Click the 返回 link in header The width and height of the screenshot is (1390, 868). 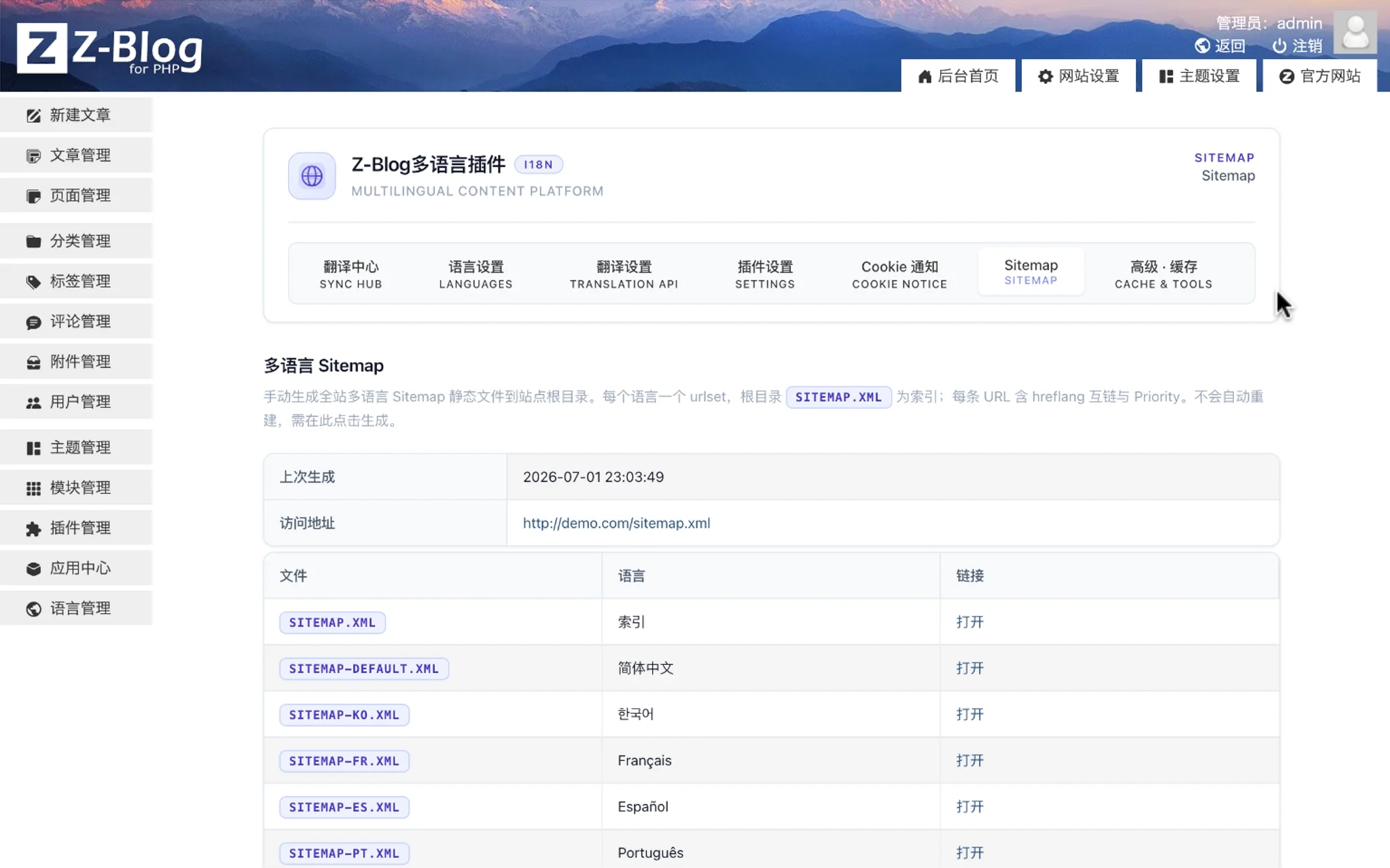1220,46
